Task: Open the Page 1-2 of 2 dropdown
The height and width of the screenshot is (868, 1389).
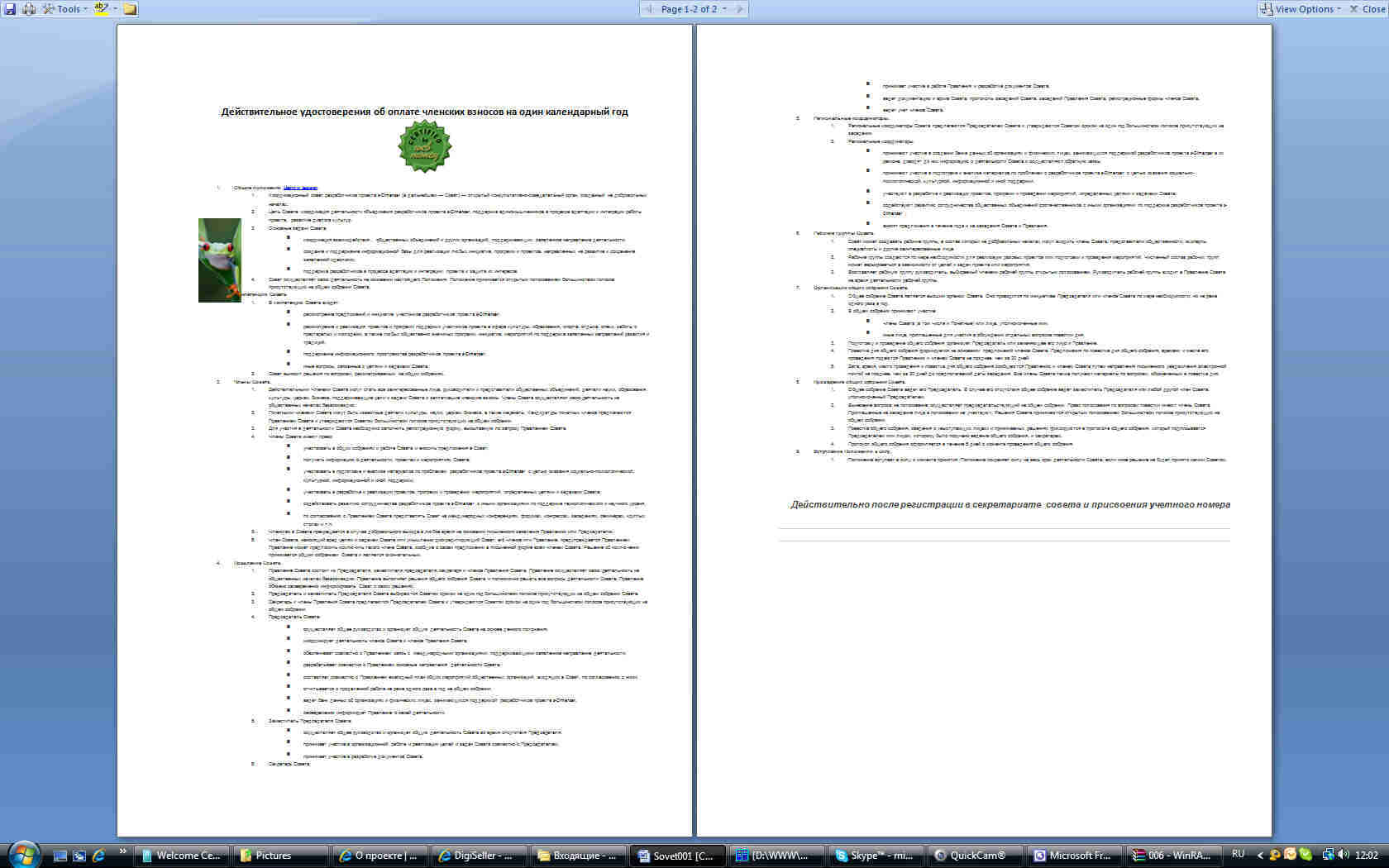Action: pyautogui.click(x=694, y=9)
